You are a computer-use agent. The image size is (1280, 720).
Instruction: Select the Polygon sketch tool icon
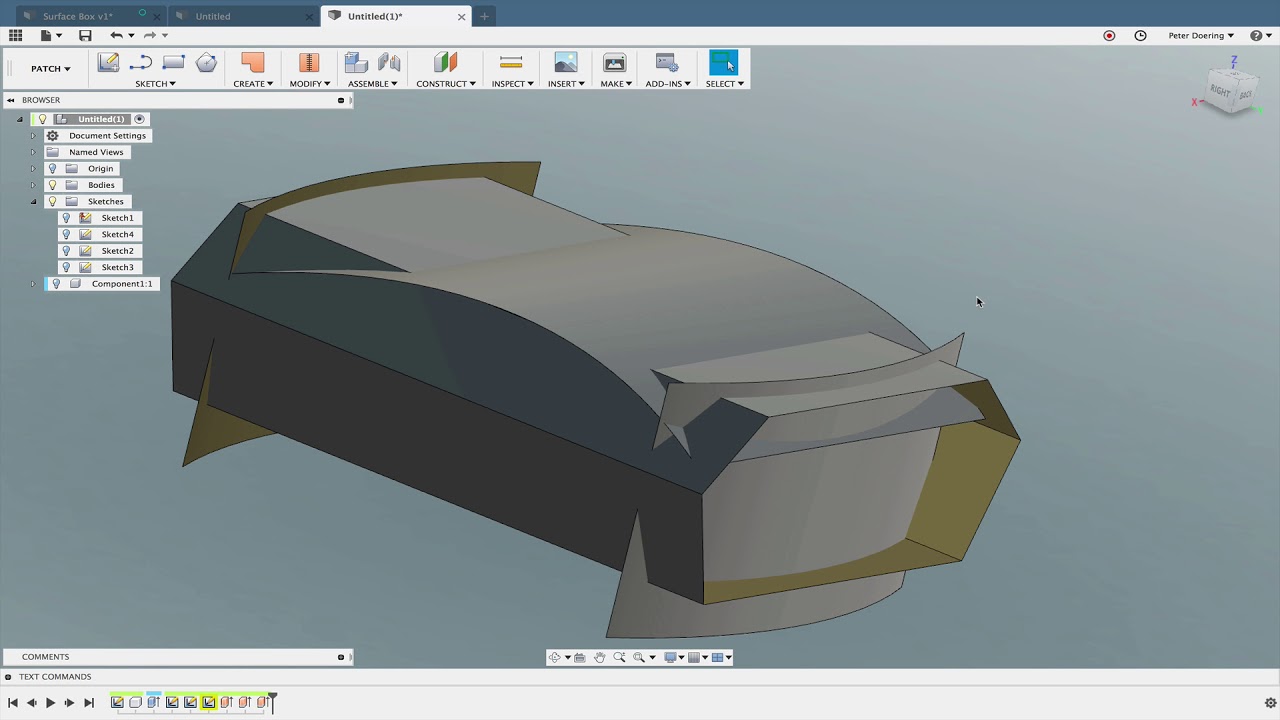206,62
